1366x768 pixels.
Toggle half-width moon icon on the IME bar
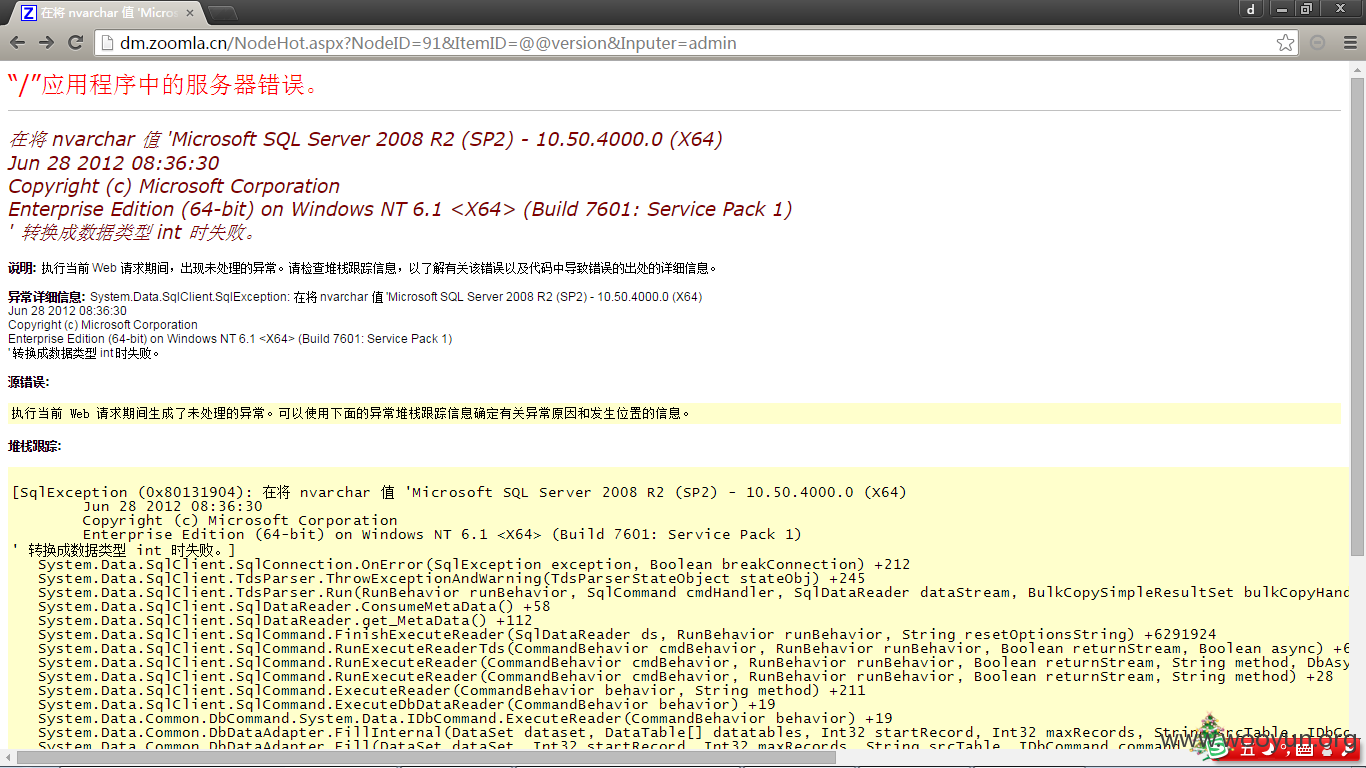point(1266,749)
